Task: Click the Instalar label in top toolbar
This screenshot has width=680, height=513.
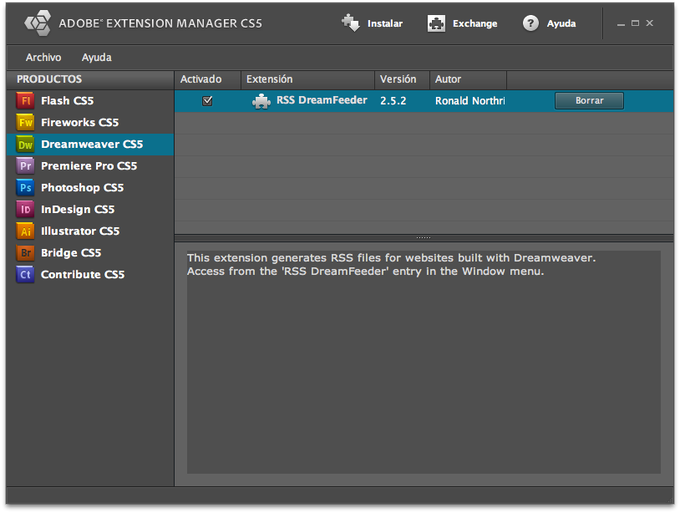Action: (385, 23)
